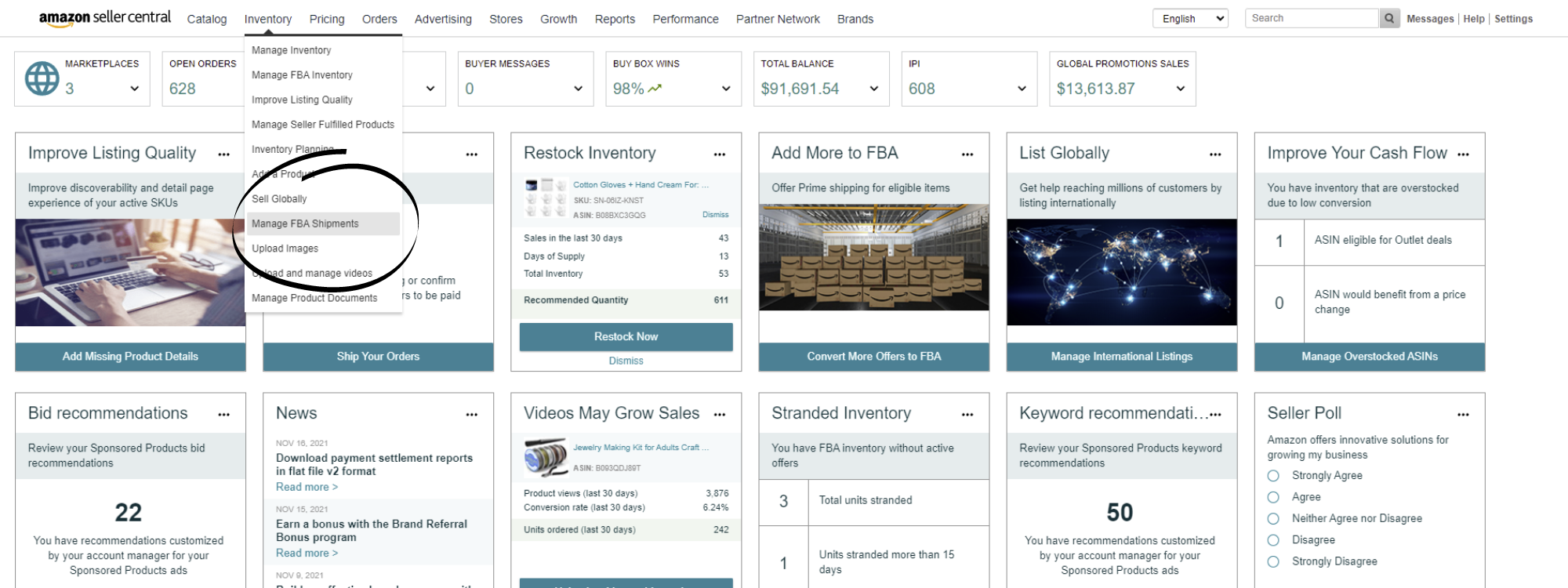The height and width of the screenshot is (588, 1568).
Task: Expand the Buy Box Wins dropdown
Action: [x=726, y=89]
